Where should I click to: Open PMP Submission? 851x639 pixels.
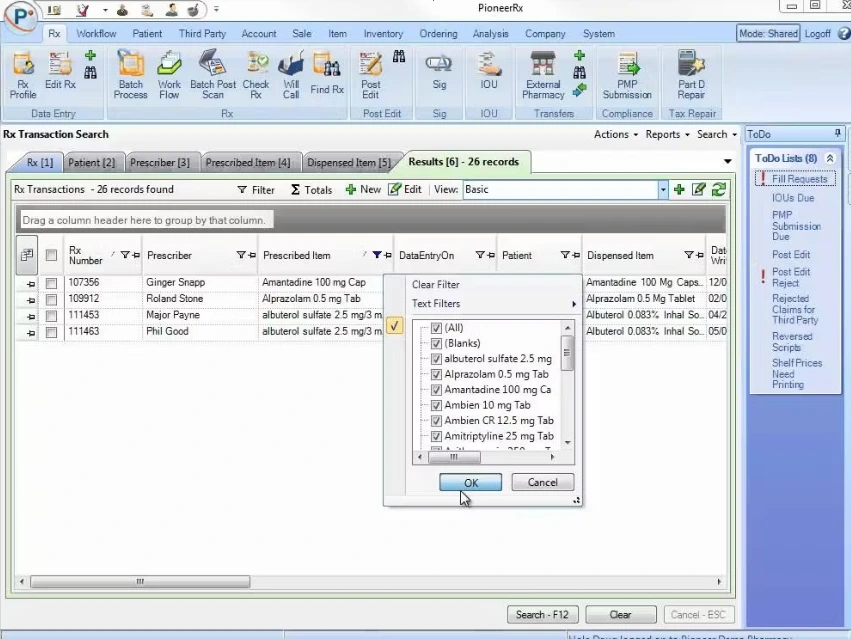click(627, 76)
